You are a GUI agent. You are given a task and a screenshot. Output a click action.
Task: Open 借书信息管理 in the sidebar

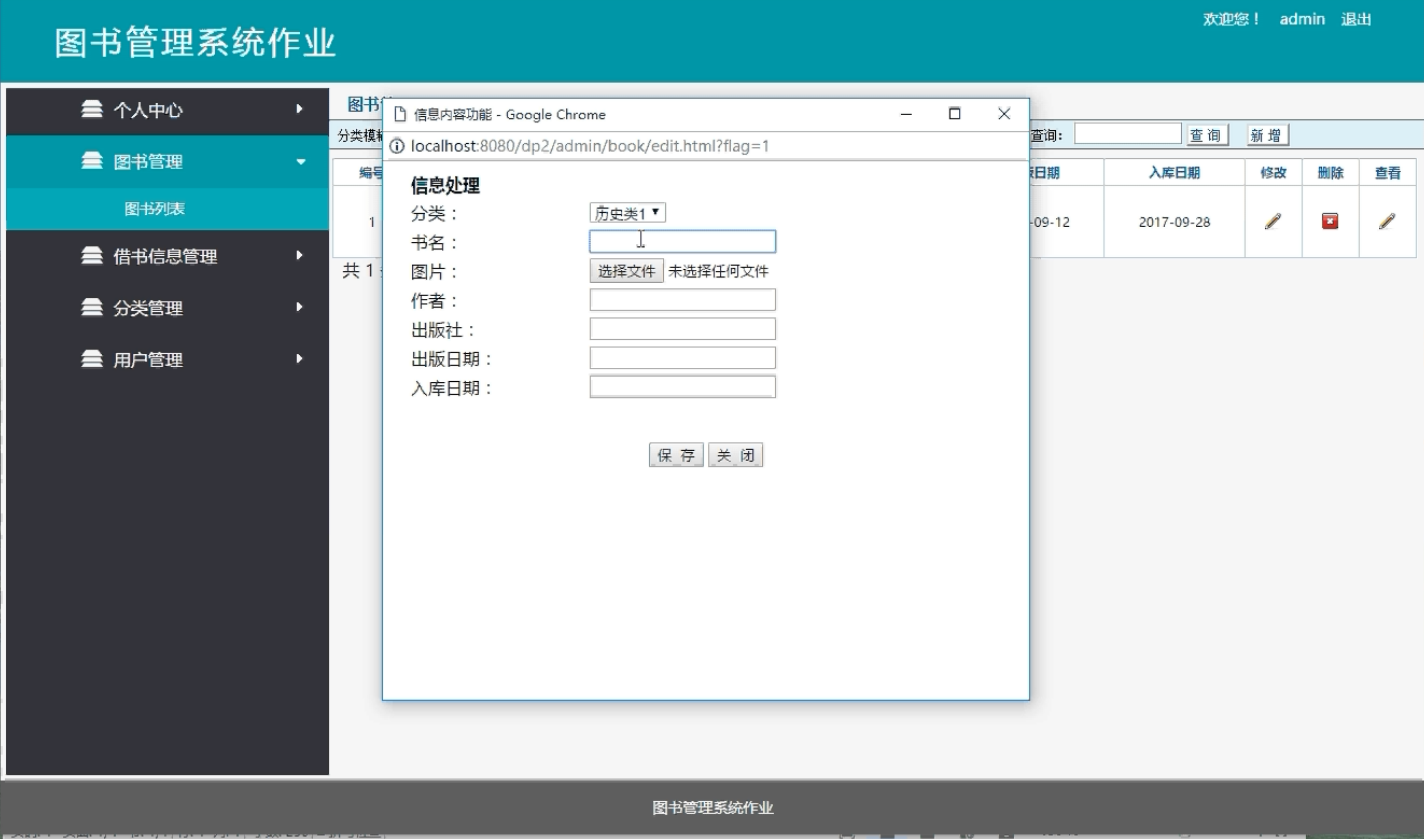(x=167, y=256)
